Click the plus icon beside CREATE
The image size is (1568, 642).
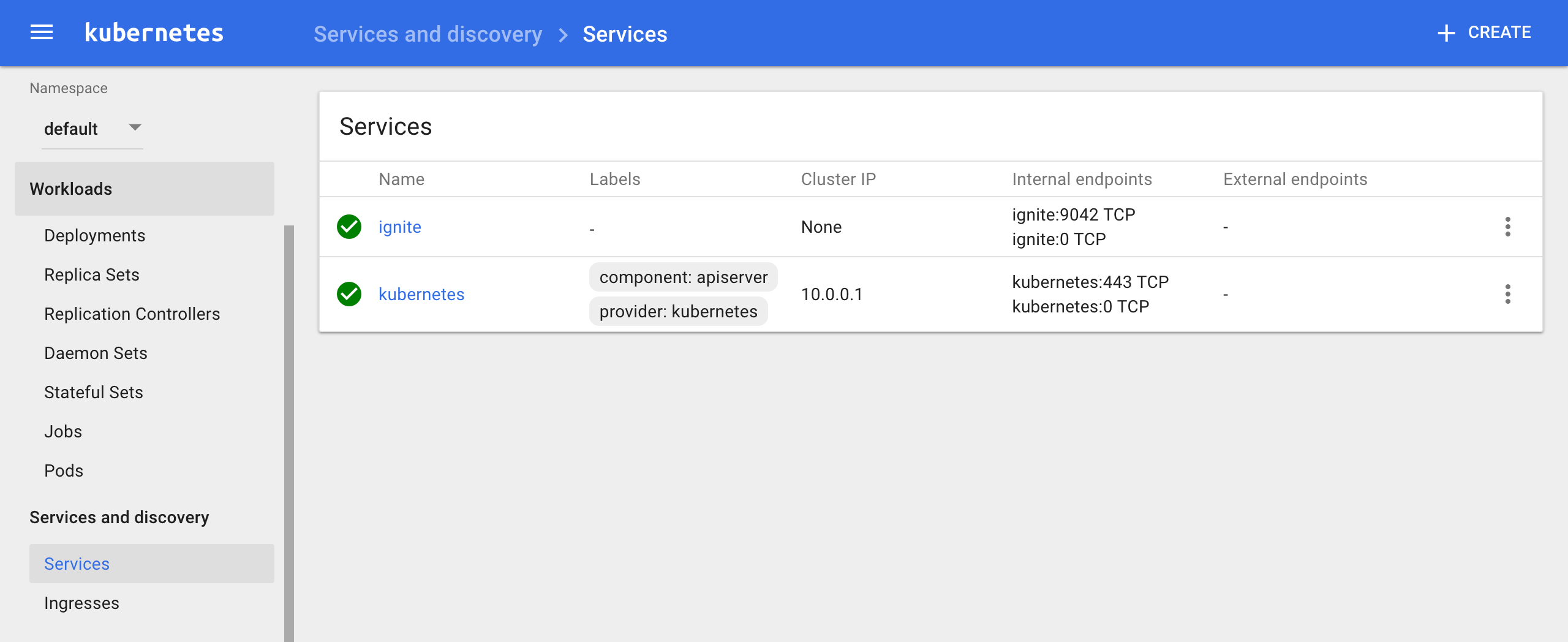point(1446,33)
